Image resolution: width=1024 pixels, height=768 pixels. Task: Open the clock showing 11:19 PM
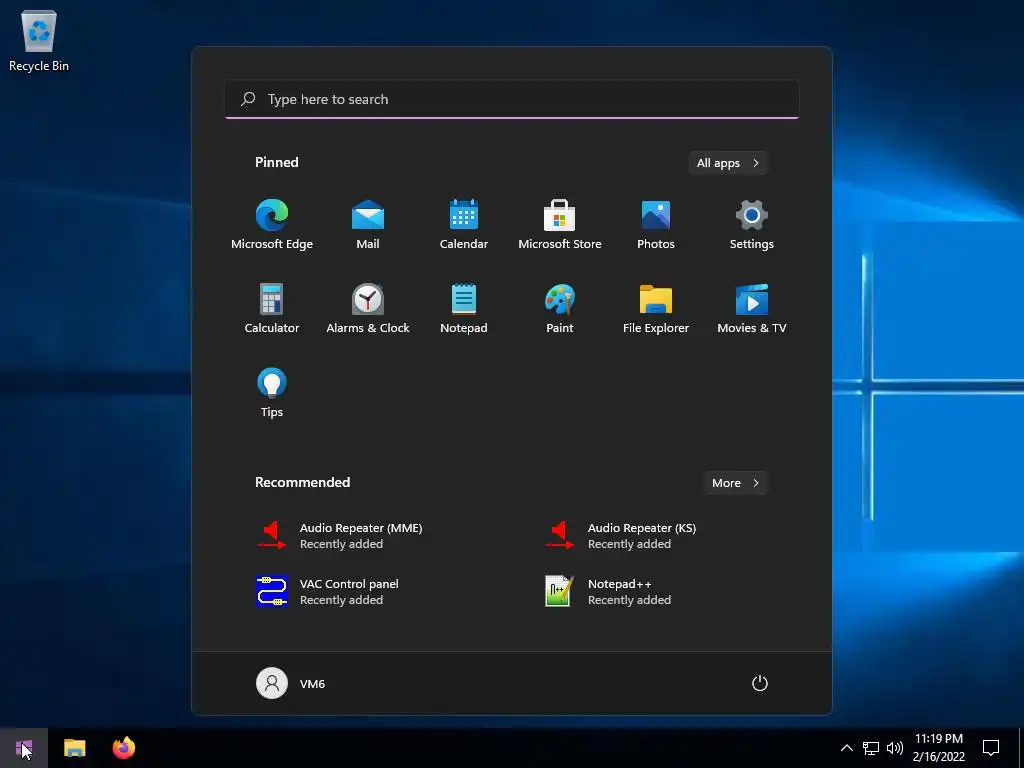pos(938,748)
